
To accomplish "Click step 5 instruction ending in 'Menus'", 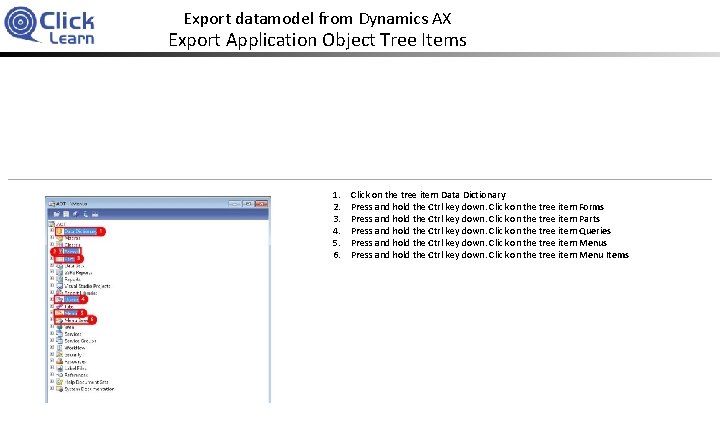I will (x=479, y=243).
